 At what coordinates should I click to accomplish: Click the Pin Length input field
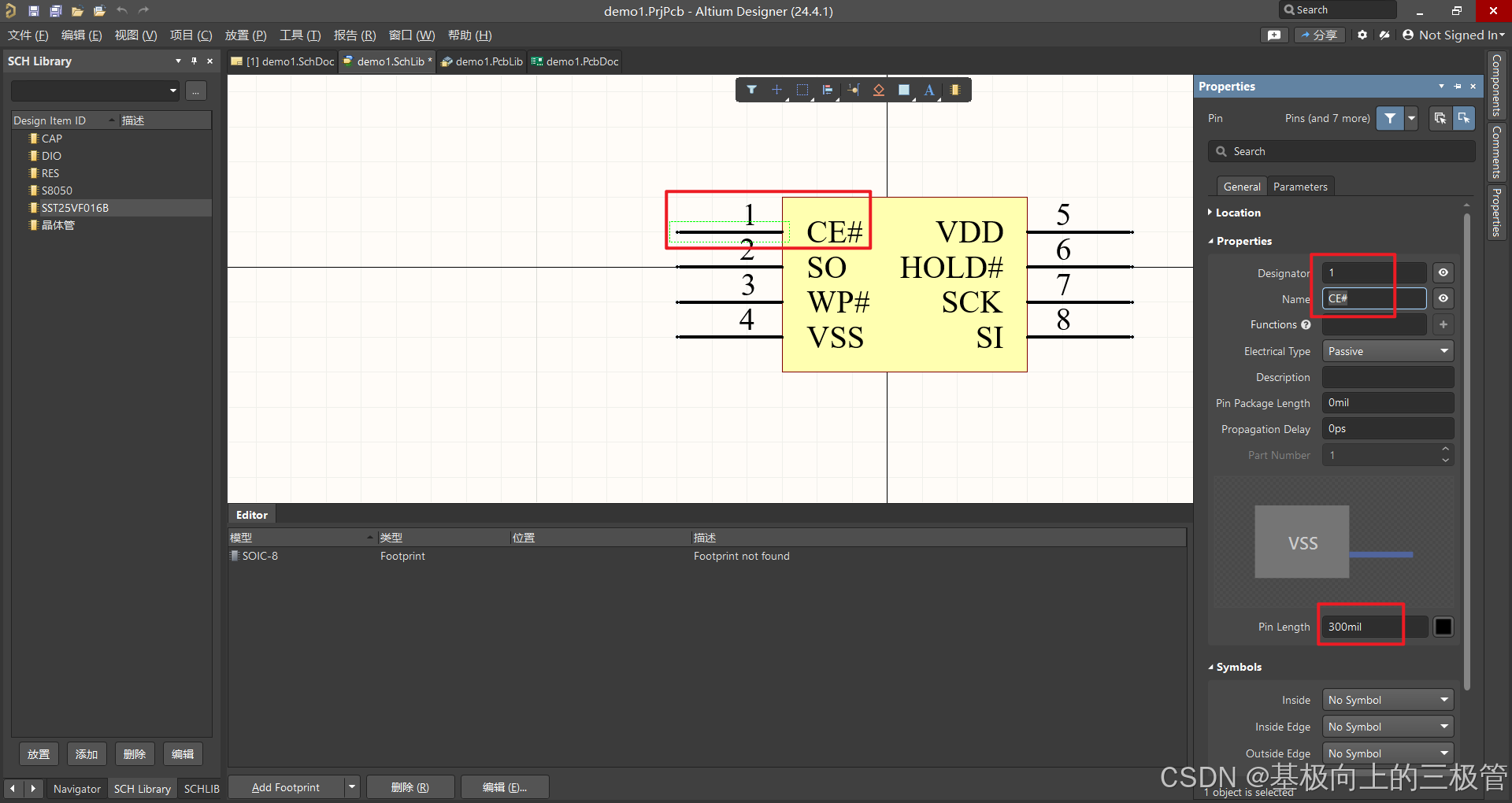[x=1374, y=627]
